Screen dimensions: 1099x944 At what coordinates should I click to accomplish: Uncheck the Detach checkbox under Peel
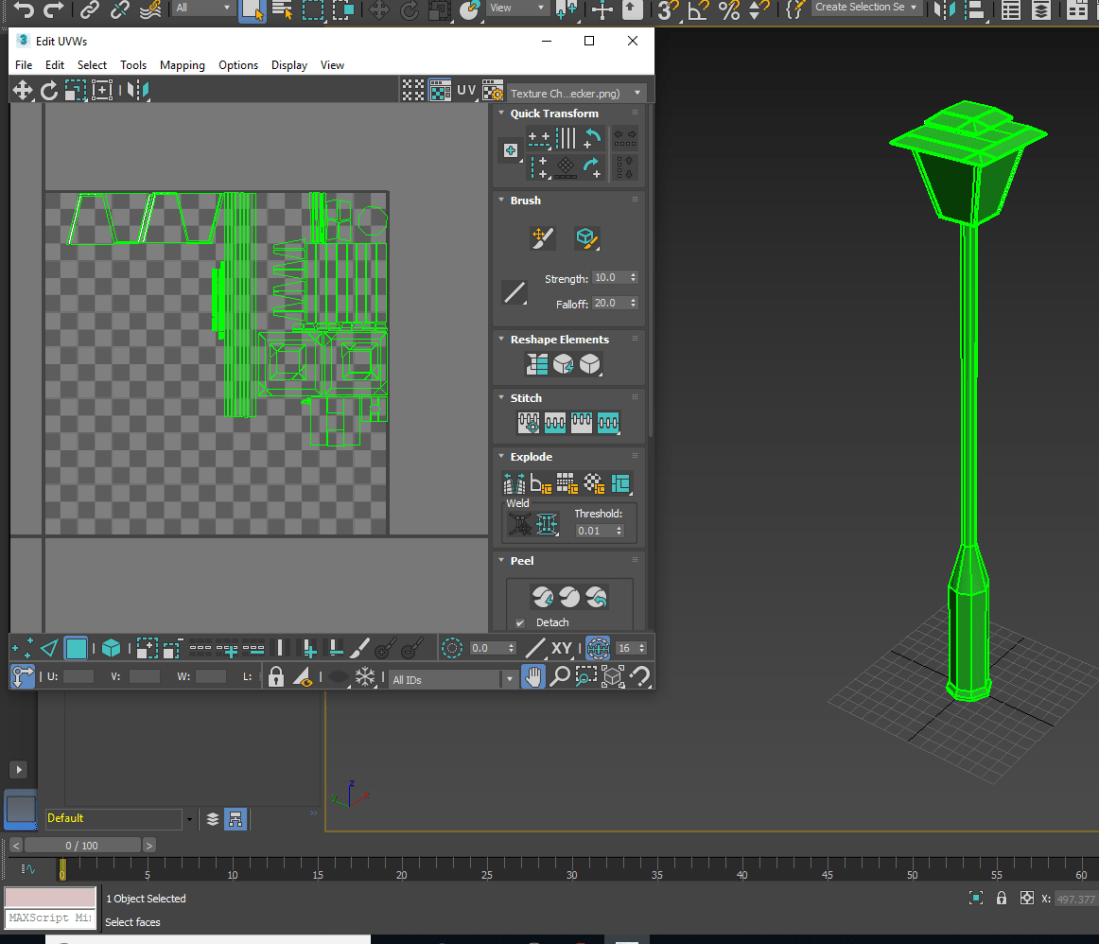coord(520,623)
